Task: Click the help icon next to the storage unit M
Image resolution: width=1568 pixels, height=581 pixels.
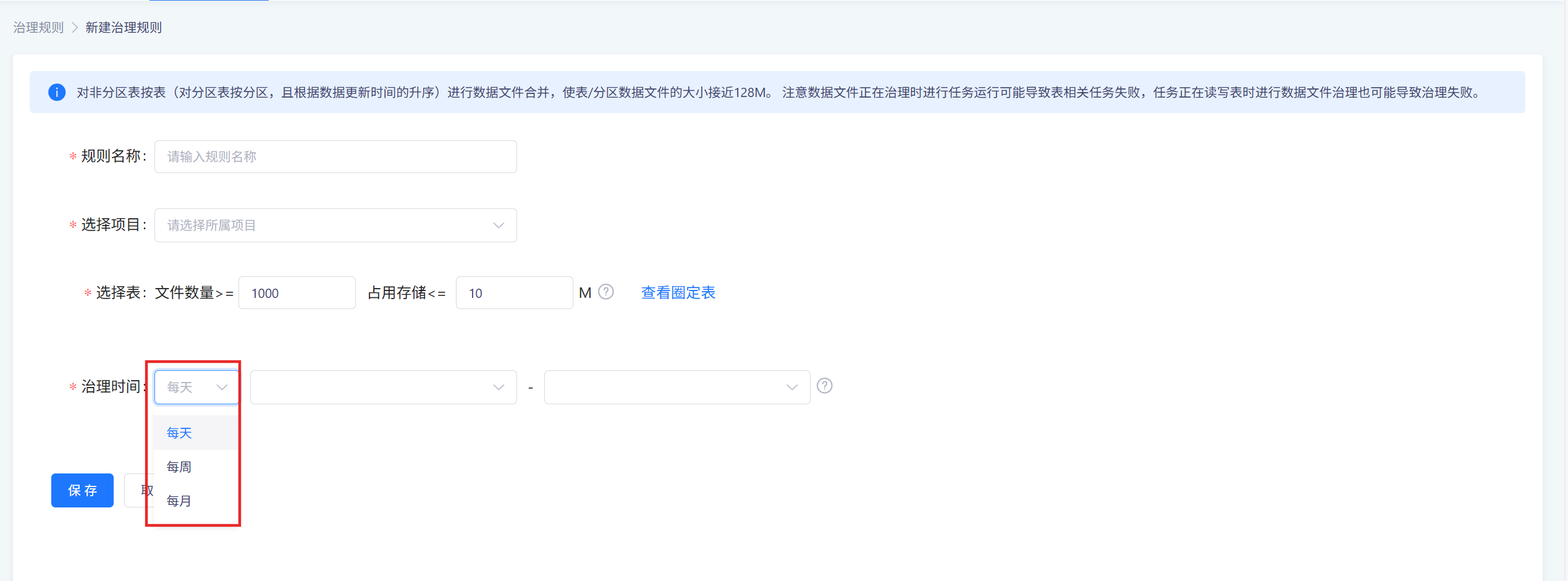Action: pyautogui.click(x=606, y=292)
